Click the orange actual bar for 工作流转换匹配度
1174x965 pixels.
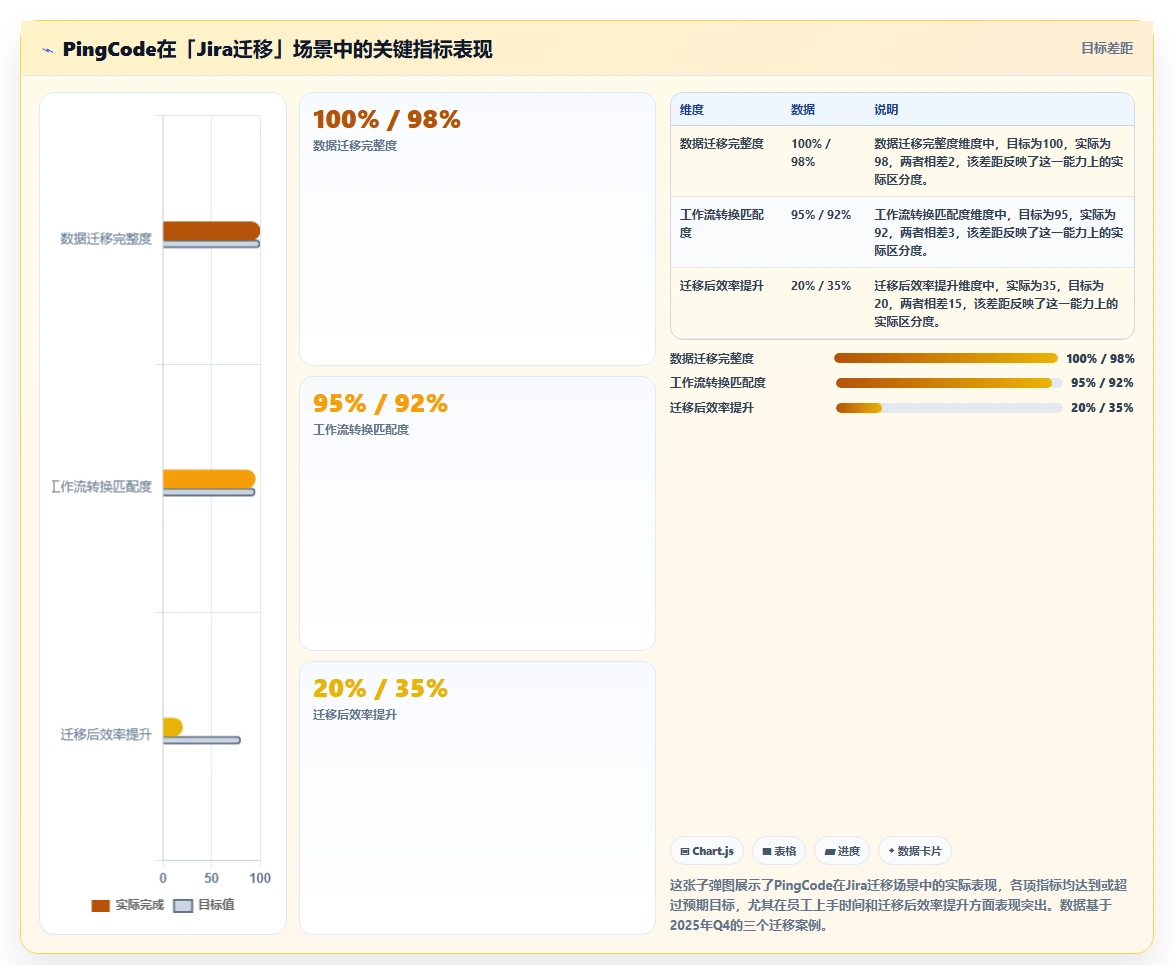pos(209,479)
